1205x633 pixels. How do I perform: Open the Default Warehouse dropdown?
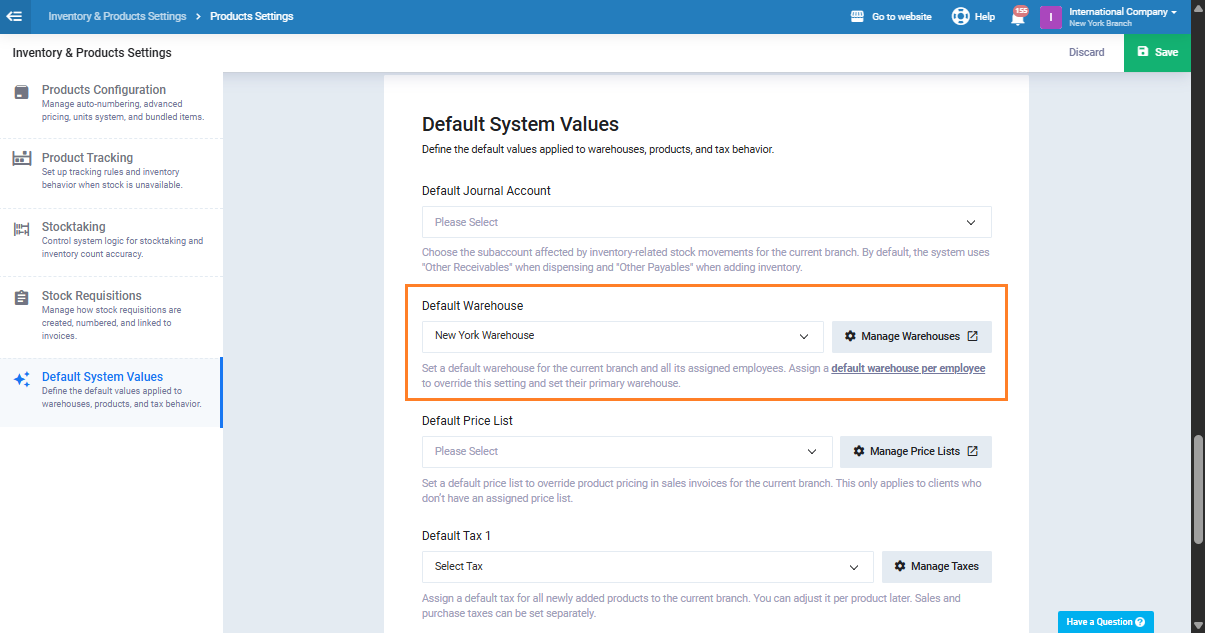(622, 337)
